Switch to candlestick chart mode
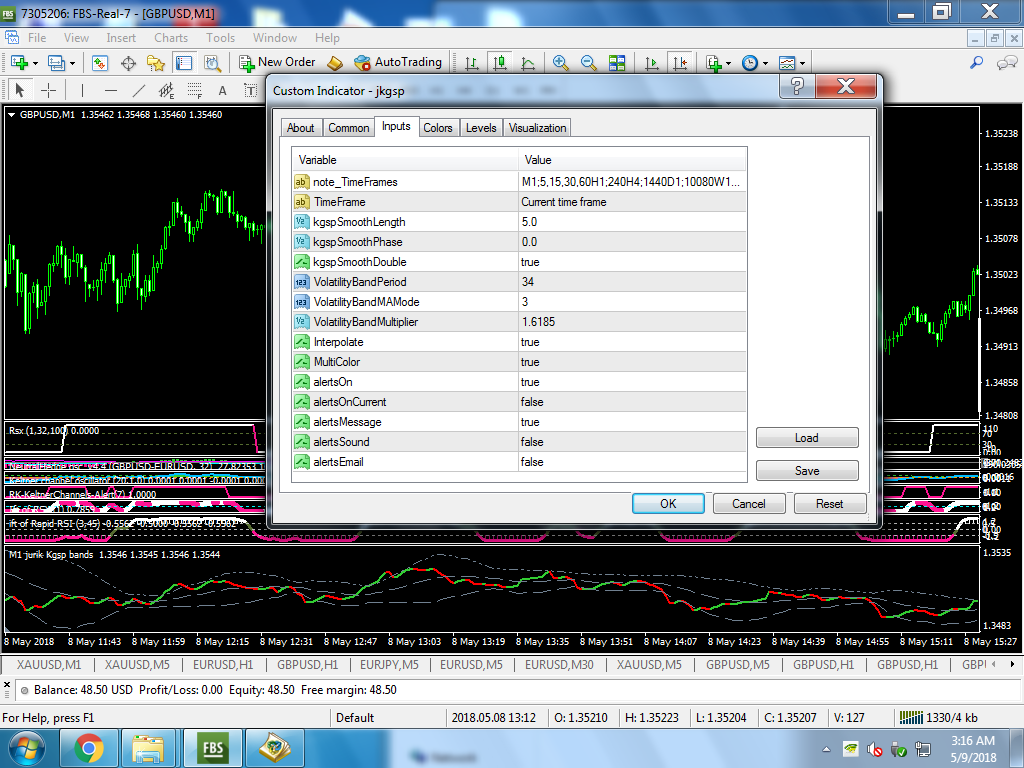1024x768 pixels. tap(500, 63)
